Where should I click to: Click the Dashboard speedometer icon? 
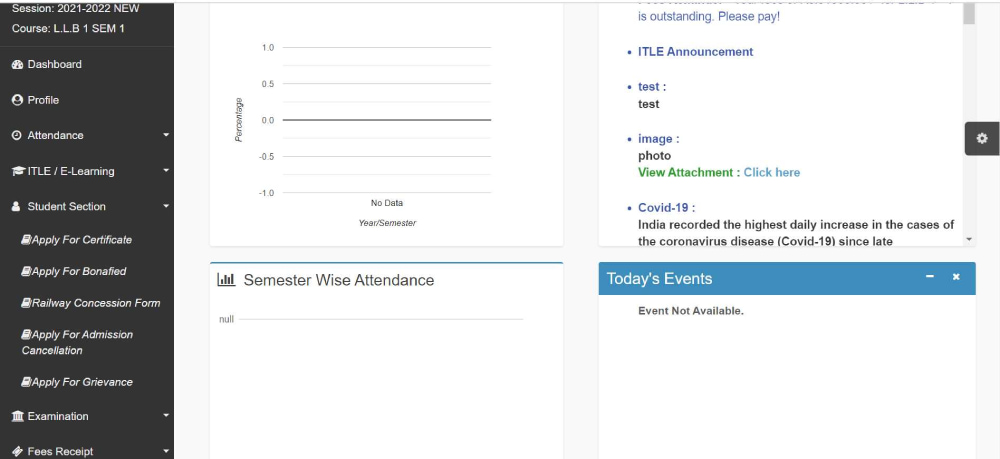click(17, 64)
